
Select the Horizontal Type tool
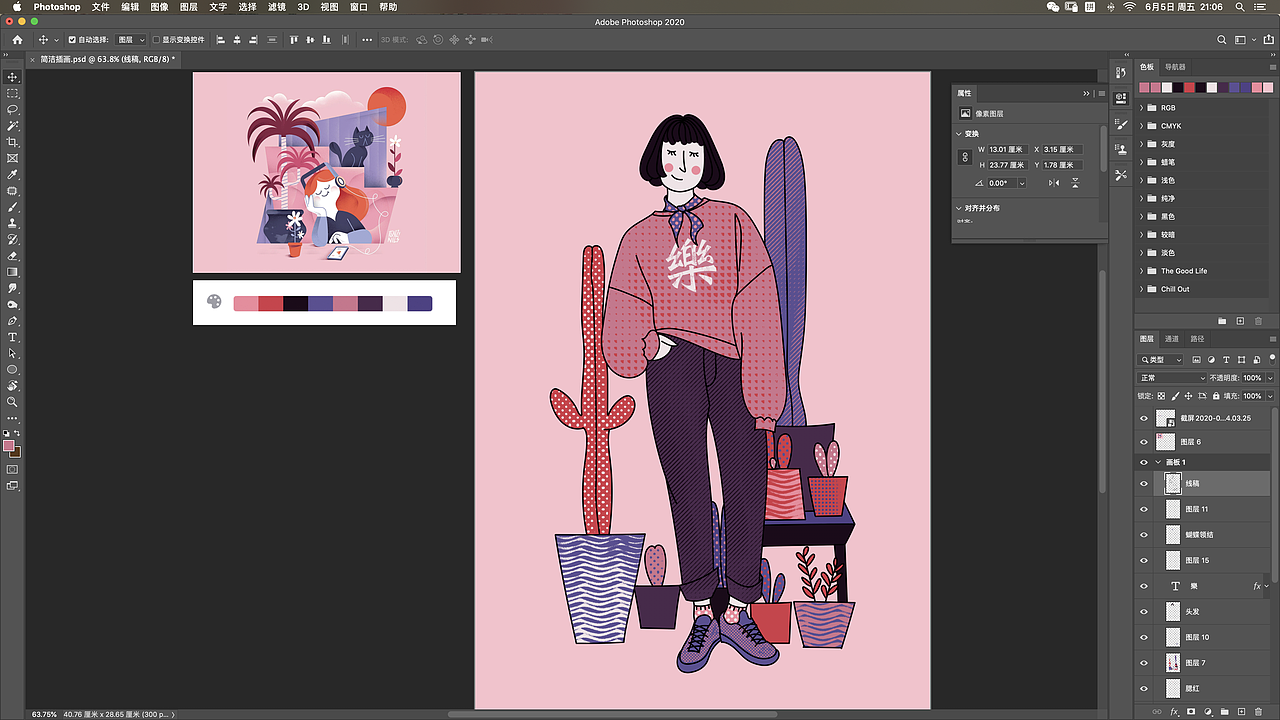(13, 337)
